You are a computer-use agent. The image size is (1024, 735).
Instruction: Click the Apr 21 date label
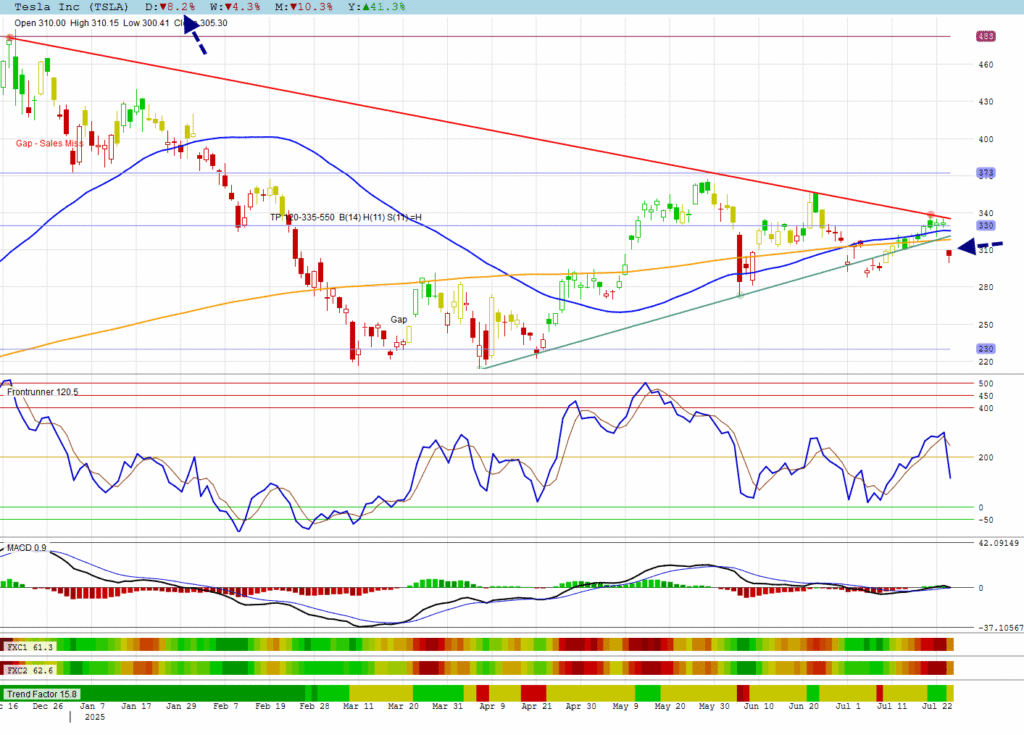click(536, 706)
